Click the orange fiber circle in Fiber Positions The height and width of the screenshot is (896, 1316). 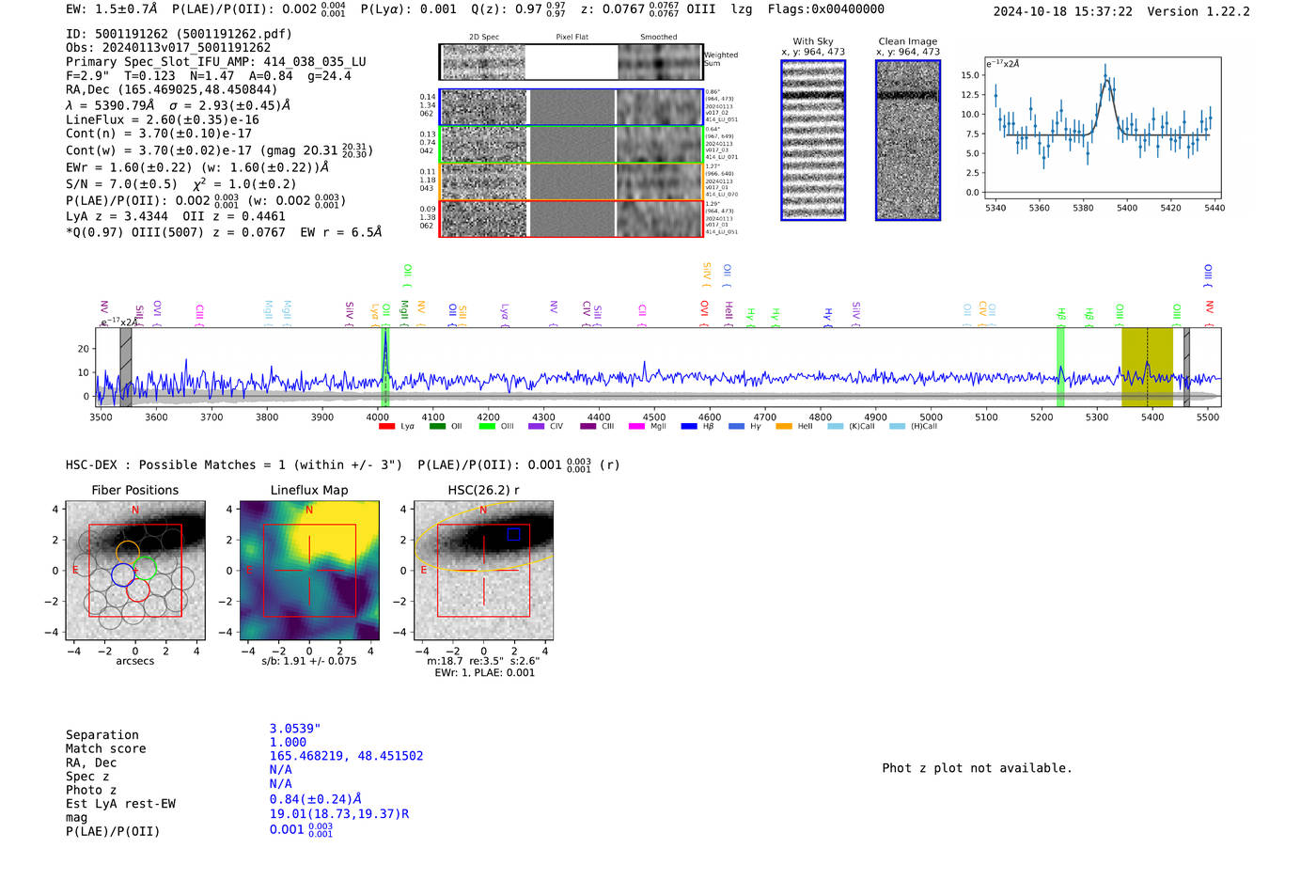point(128,553)
